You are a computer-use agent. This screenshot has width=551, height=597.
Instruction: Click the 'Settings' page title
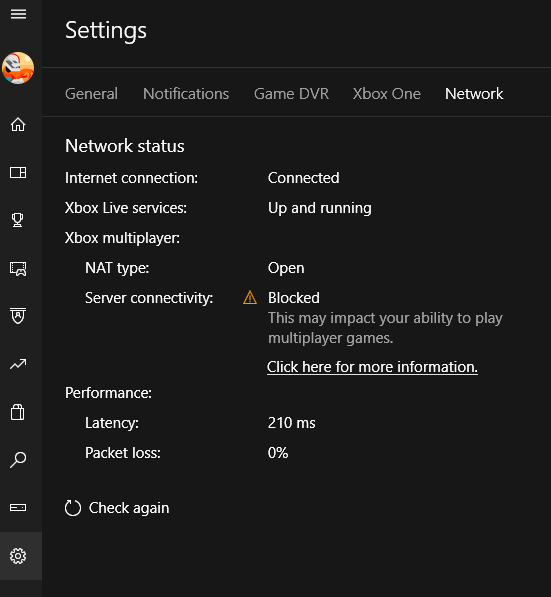coord(106,31)
